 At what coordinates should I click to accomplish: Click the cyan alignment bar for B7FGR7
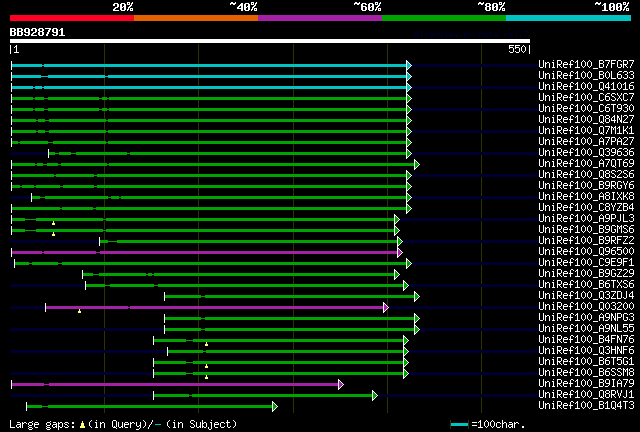(x=209, y=65)
